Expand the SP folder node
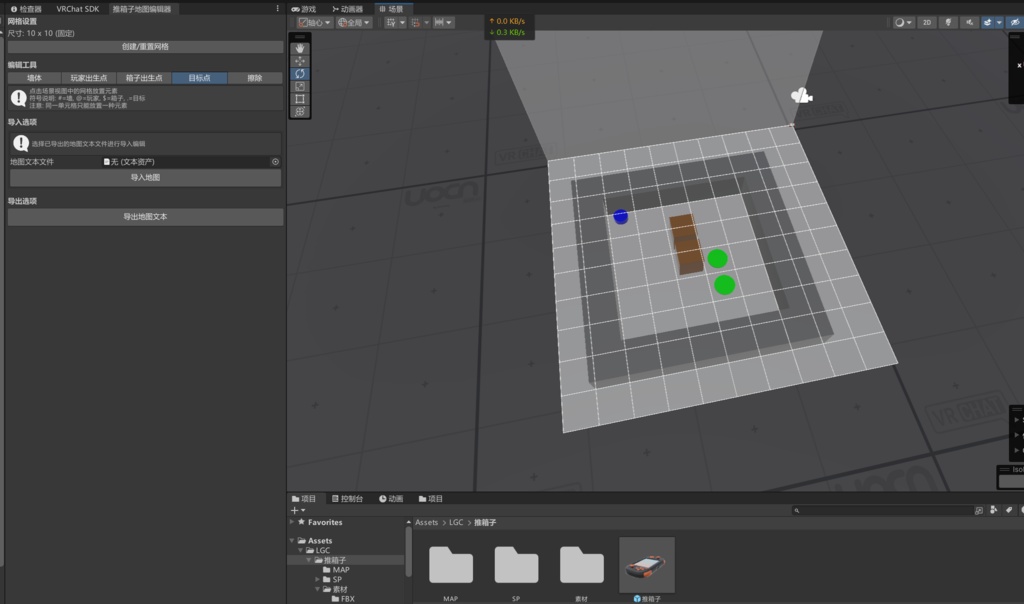Image resolution: width=1024 pixels, height=604 pixels. click(317, 579)
